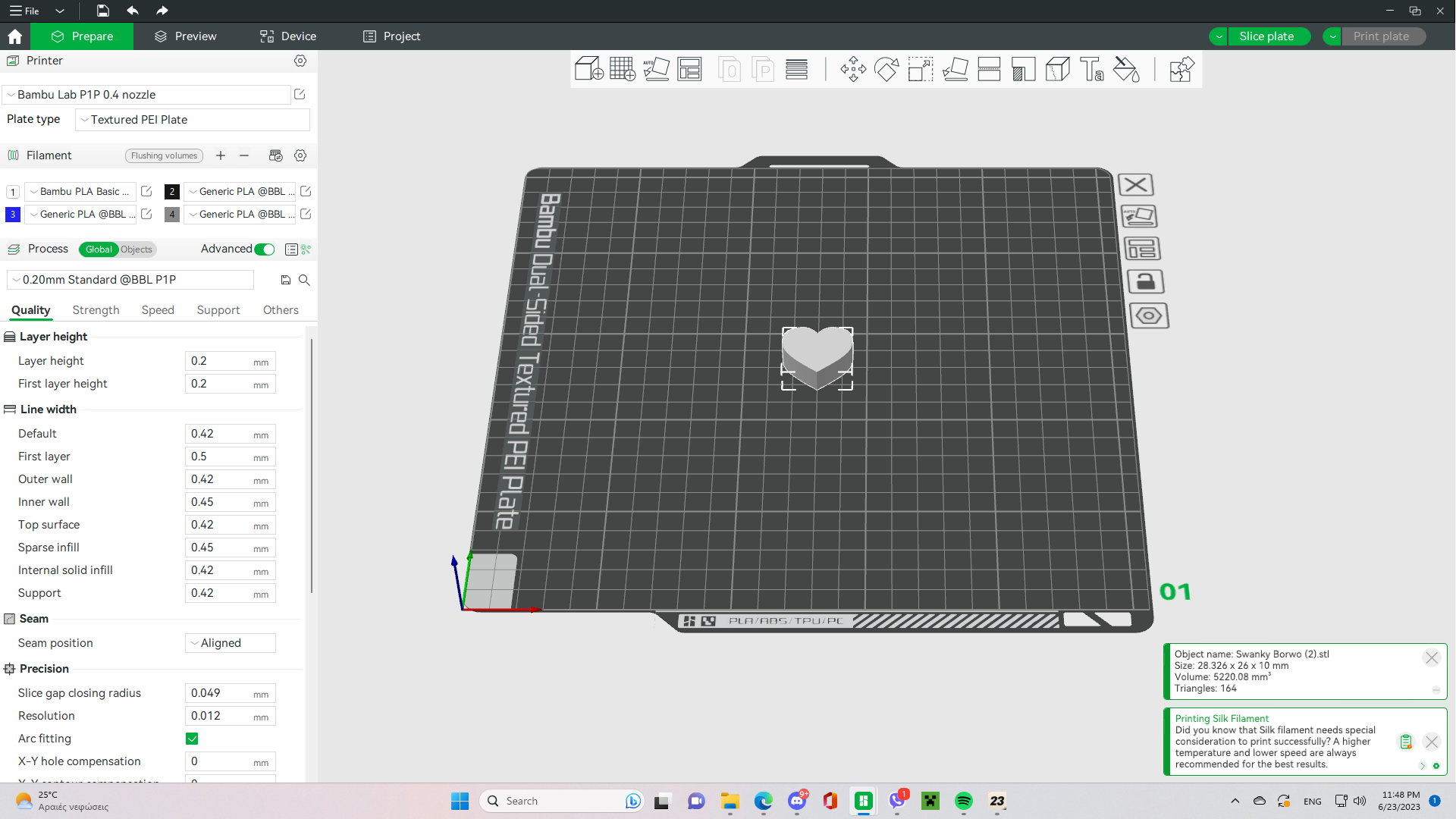Select the Scale tool
The image size is (1456, 819).
921,69
